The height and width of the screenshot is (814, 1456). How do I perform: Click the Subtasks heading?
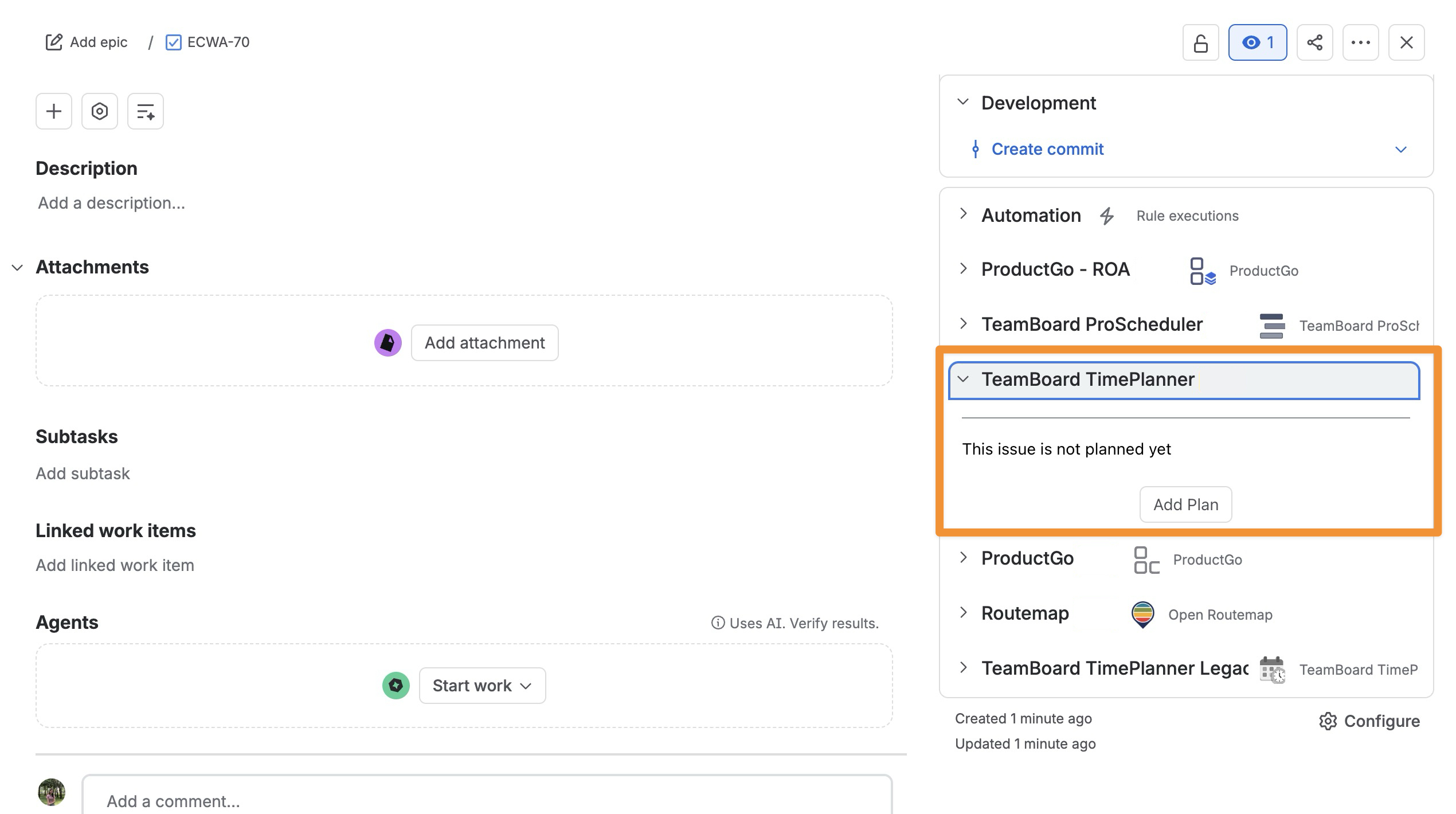pos(77,437)
